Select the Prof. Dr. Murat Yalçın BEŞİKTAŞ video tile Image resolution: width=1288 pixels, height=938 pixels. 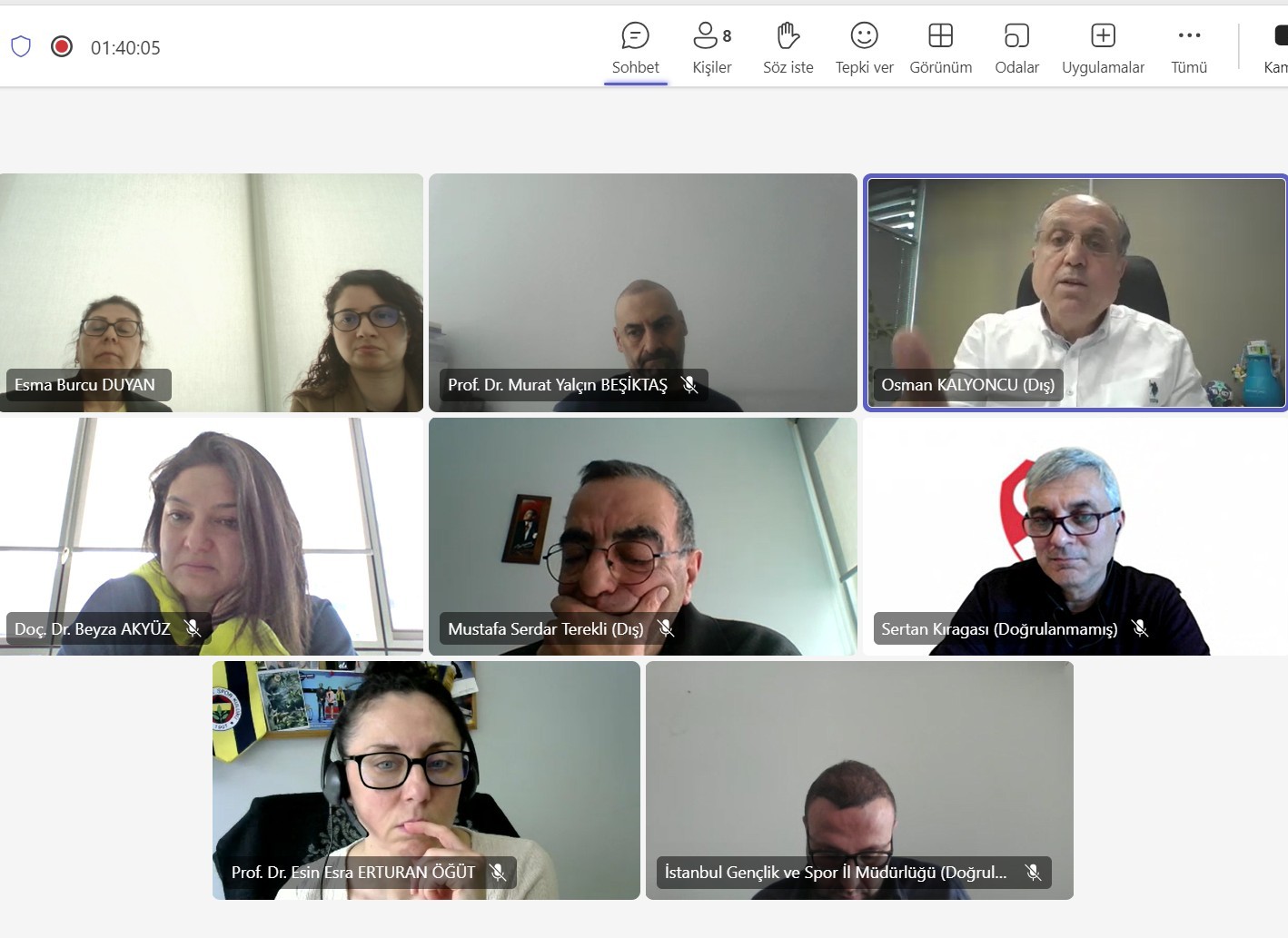click(x=643, y=292)
